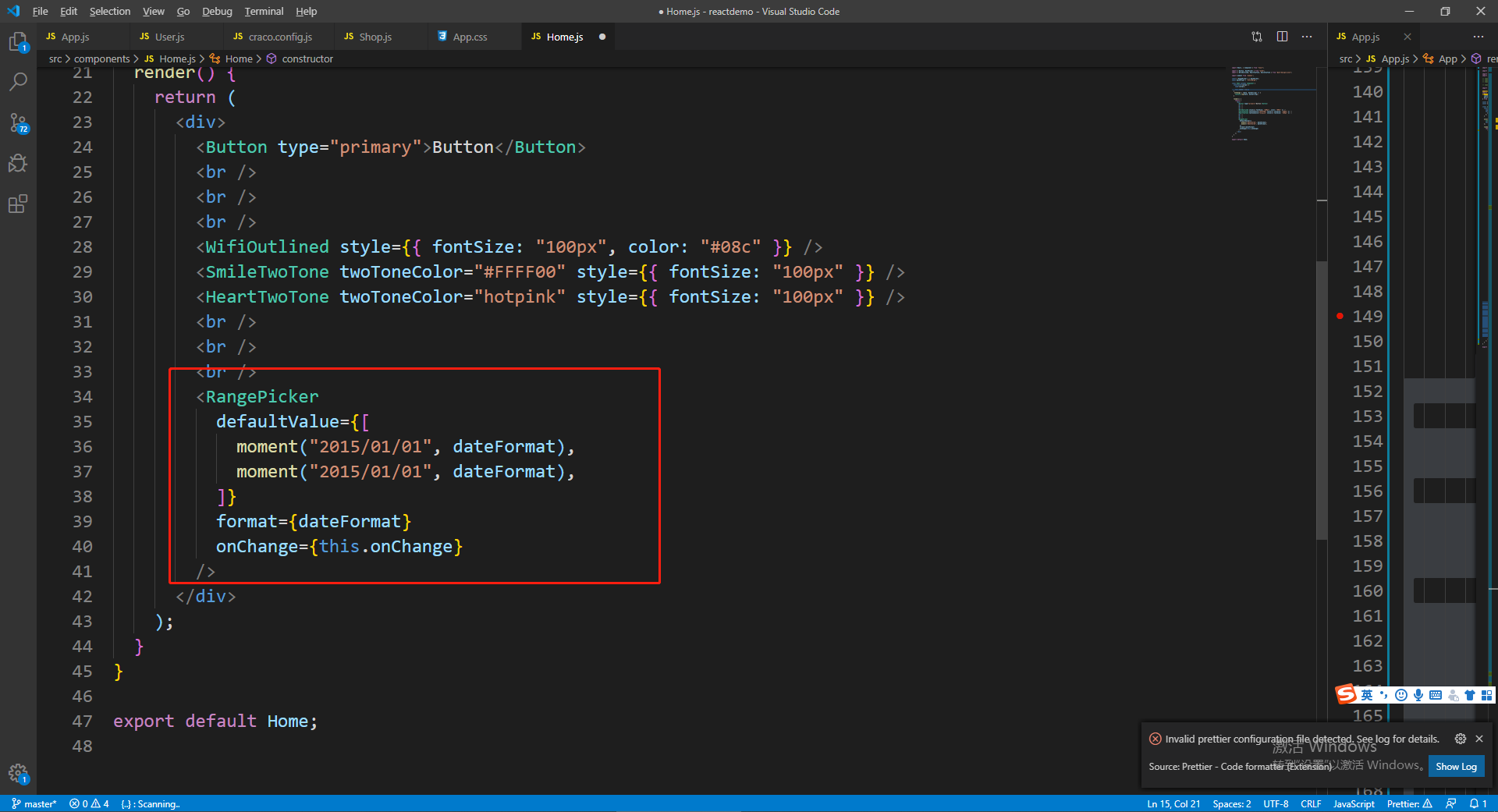The image size is (1498, 812).
Task: Open the Help menu
Action: point(307,11)
